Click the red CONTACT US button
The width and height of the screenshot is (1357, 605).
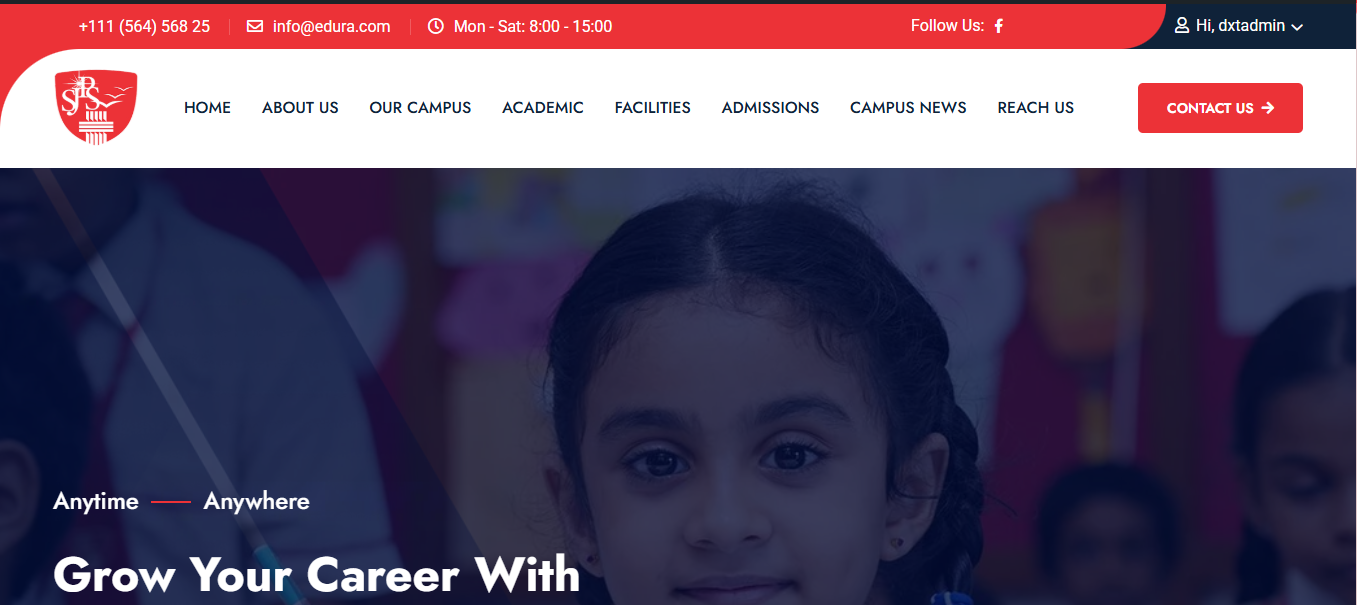(1220, 108)
